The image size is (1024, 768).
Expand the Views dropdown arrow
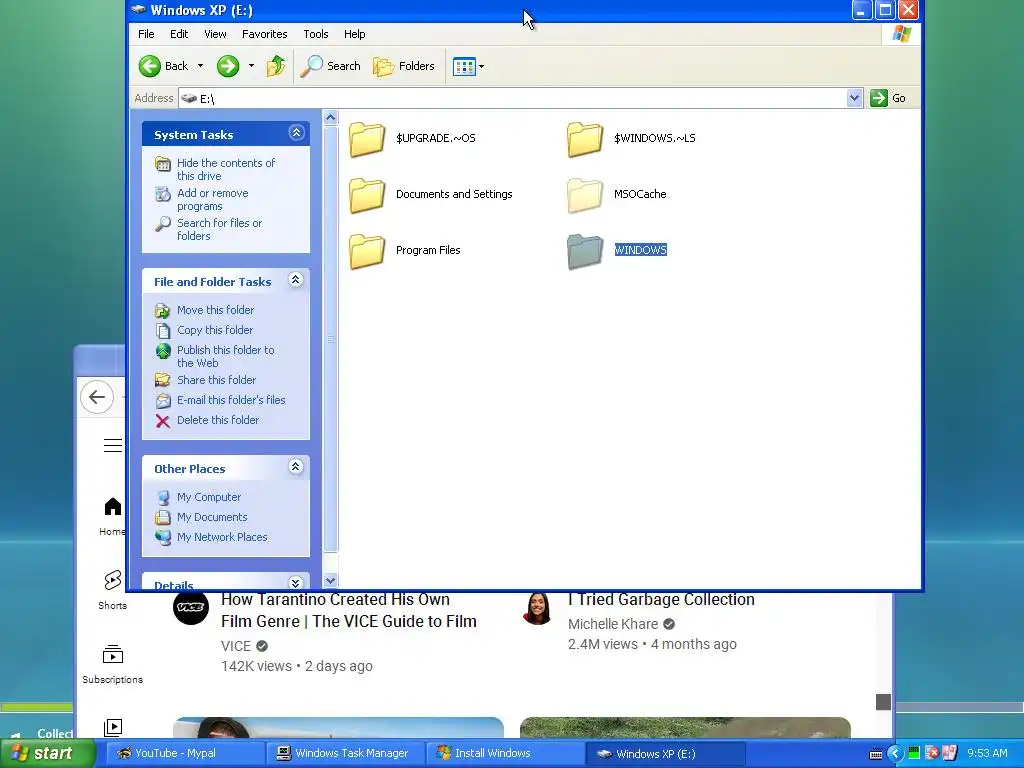(482, 66)
